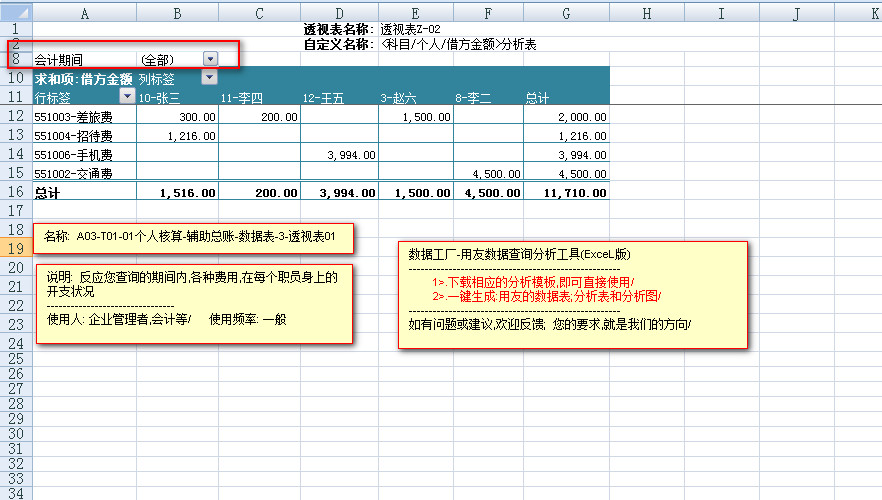882x500 pixels.
Task: Open the 会计期间 (全部) filter dropdown
Action: [x=209, y=59]
